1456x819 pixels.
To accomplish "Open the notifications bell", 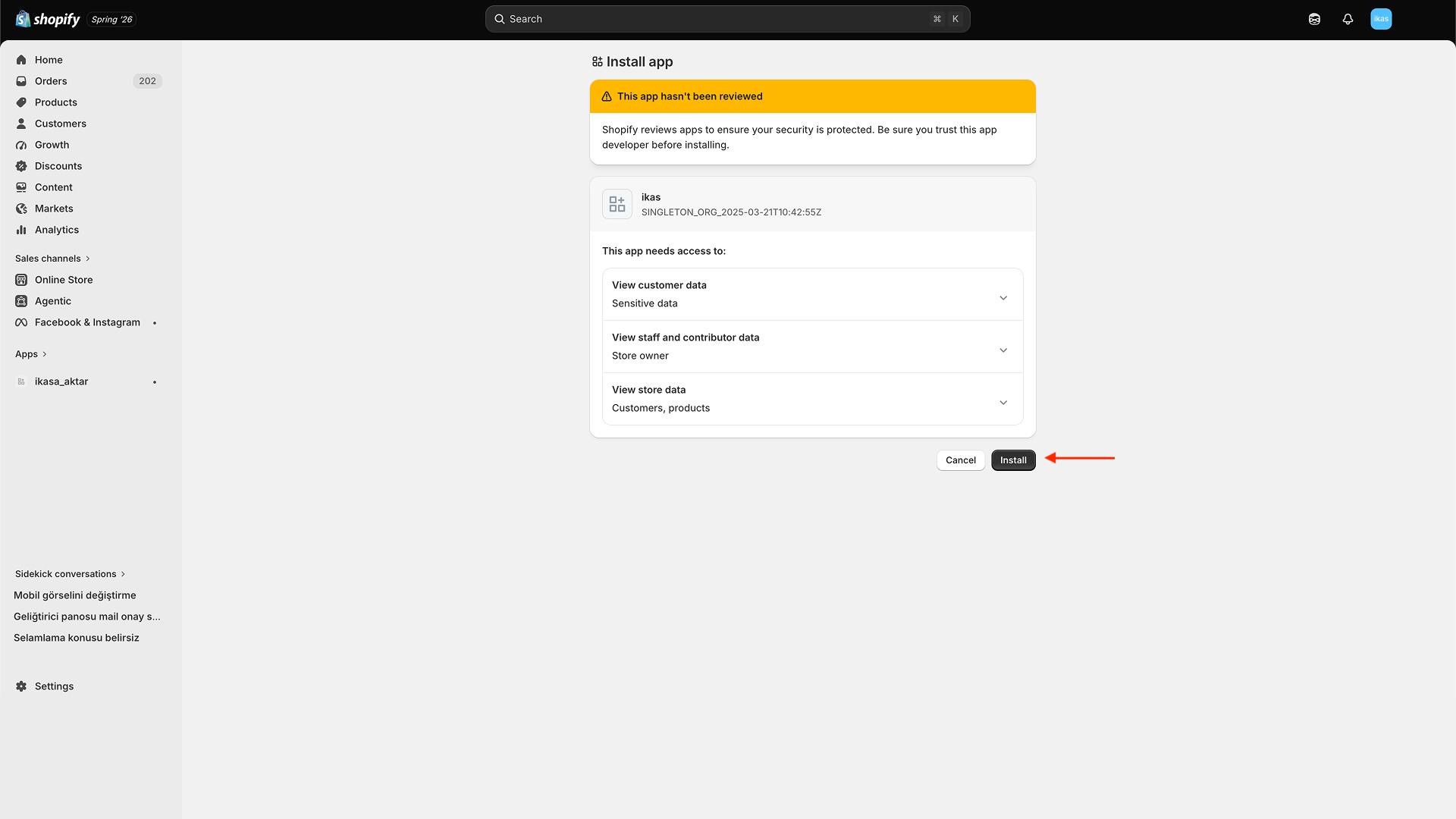I will click(x=1348, y=19).
